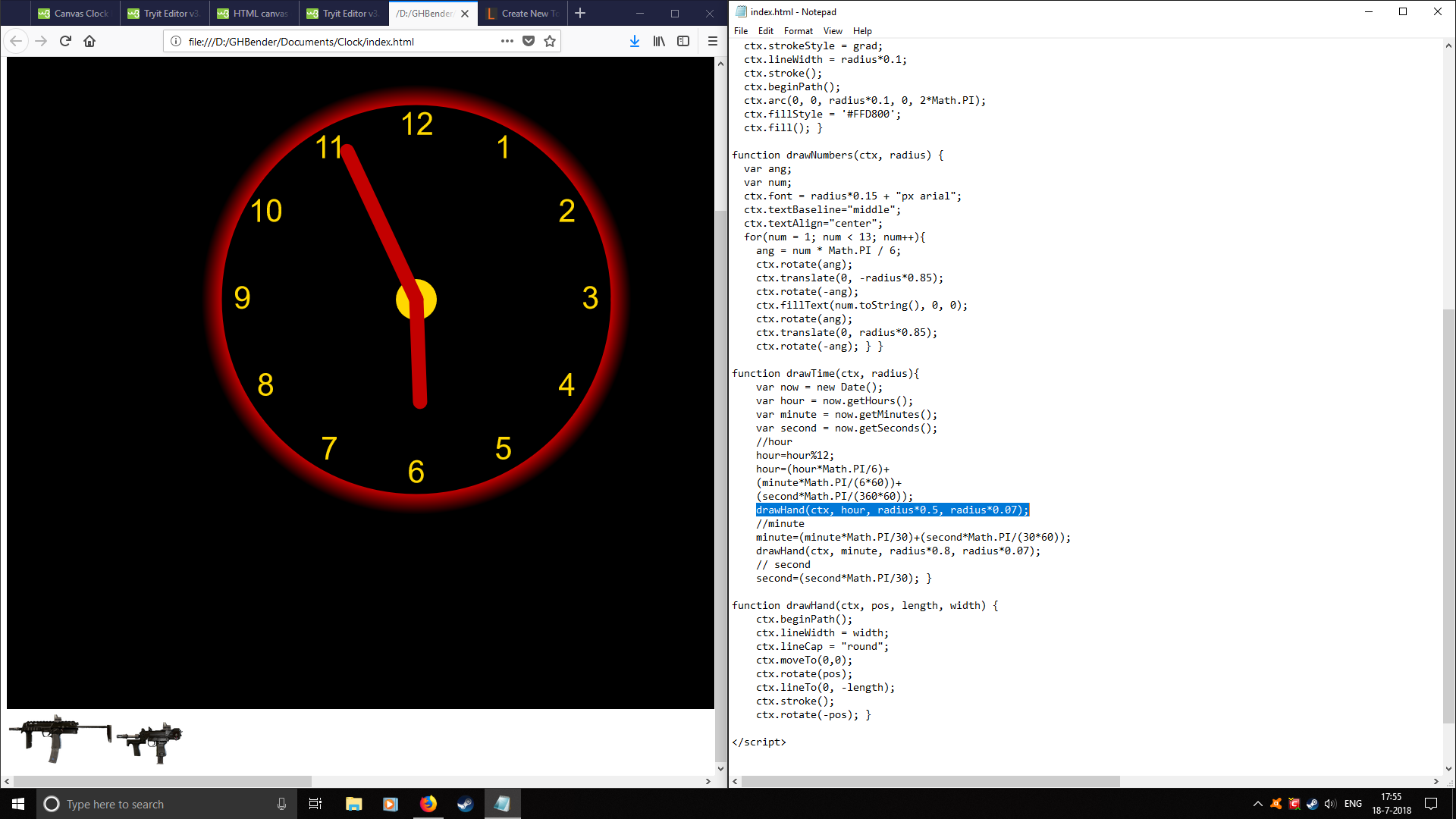Viewport: 1456px width, 819px height.
Task: Open Notepad View menu
Action: click(833, 31)
